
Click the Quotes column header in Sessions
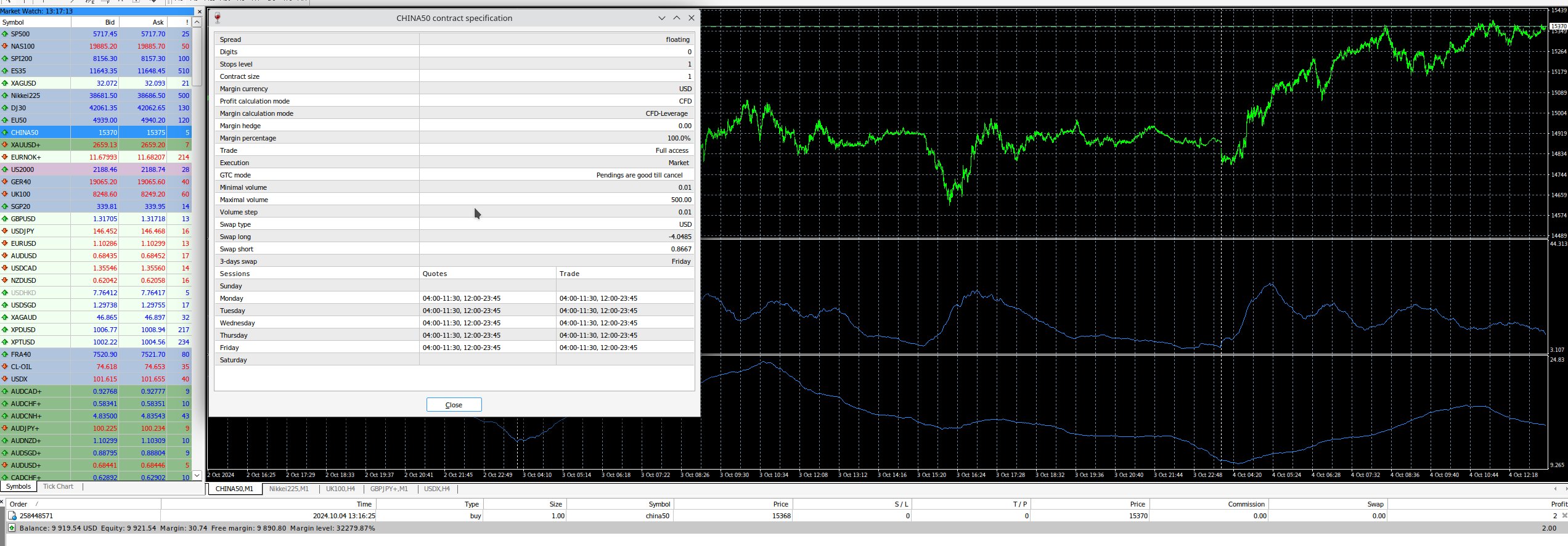(488, 274)
